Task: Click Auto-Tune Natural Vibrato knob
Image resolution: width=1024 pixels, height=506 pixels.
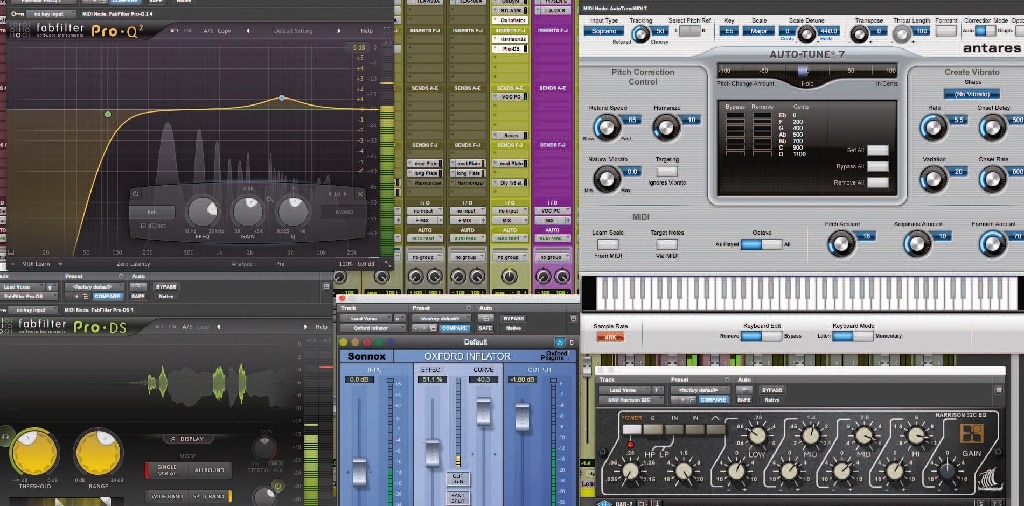Action: pos(607,178)
